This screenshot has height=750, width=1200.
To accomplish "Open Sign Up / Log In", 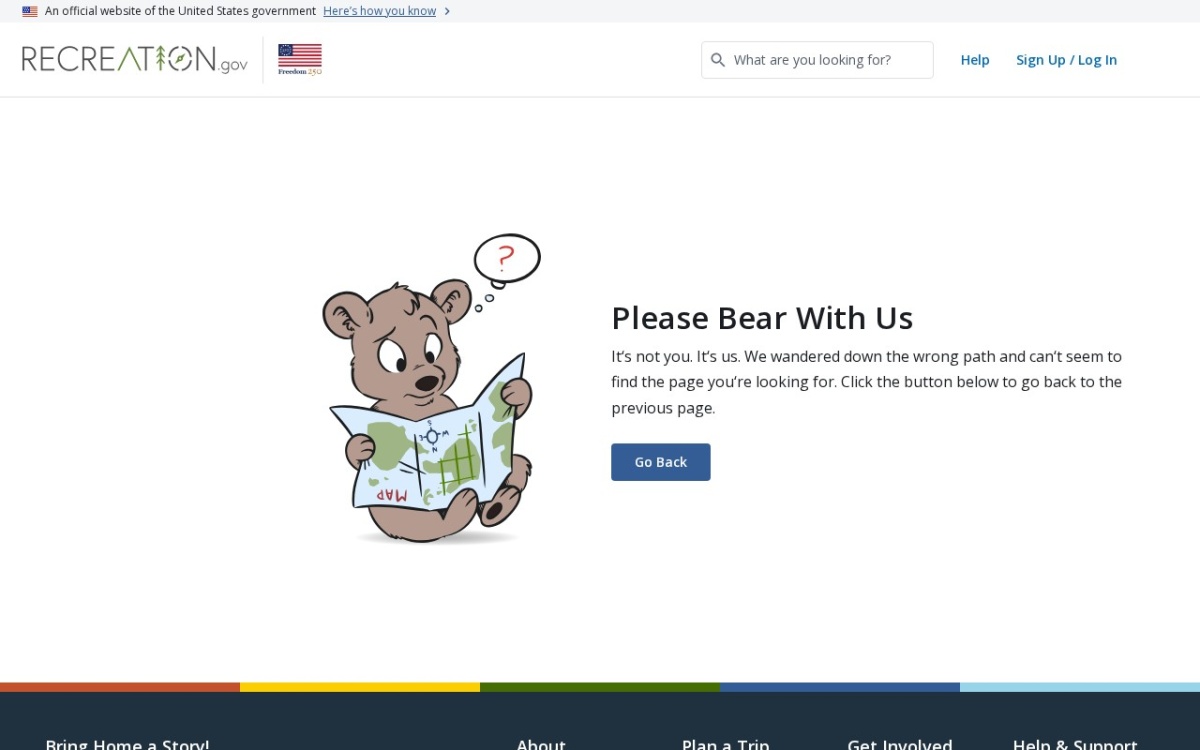I will (1066, 60).
